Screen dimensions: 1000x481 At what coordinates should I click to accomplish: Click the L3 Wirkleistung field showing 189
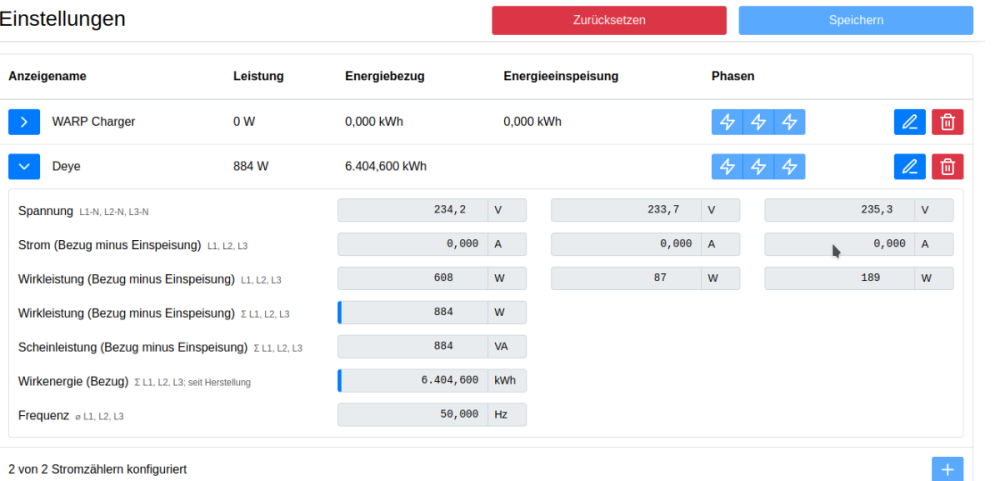click(838, 278)
